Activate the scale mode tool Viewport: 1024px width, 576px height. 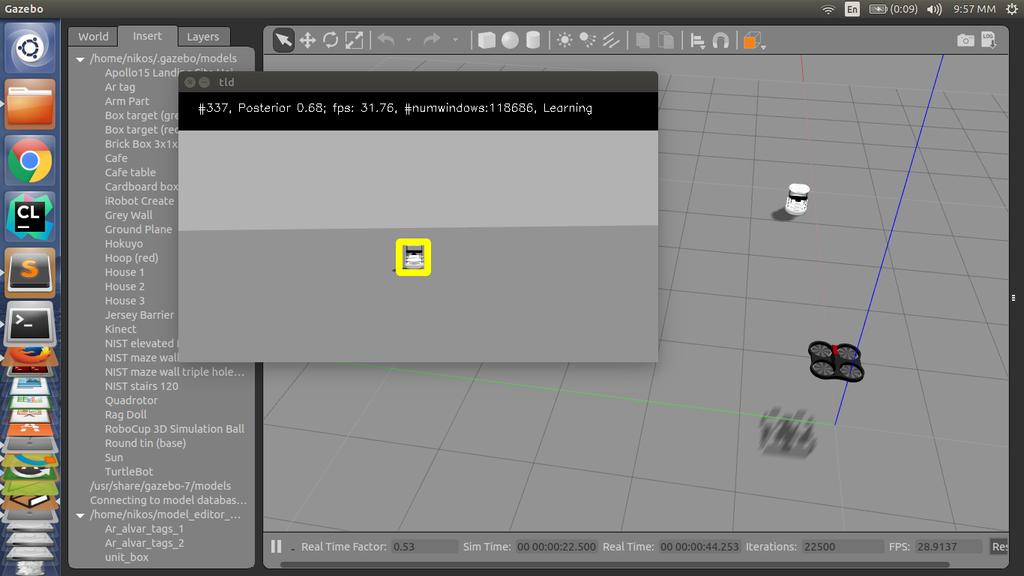tap(354, 40)
